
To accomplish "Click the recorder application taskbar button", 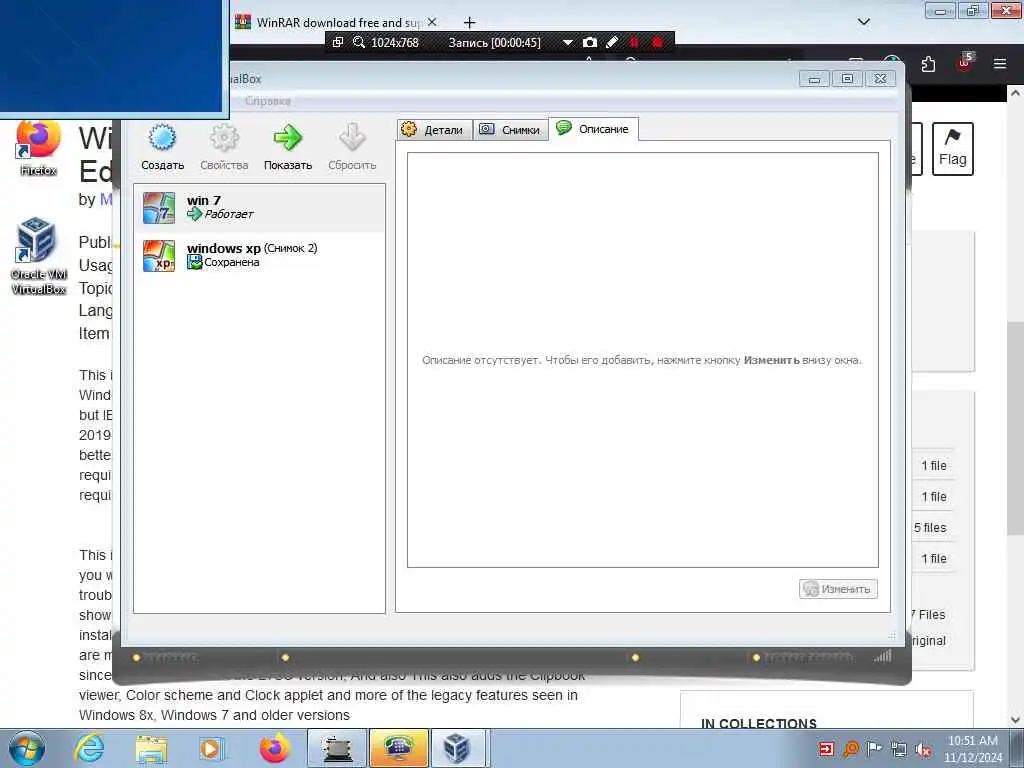I will (x=337, y=748).
